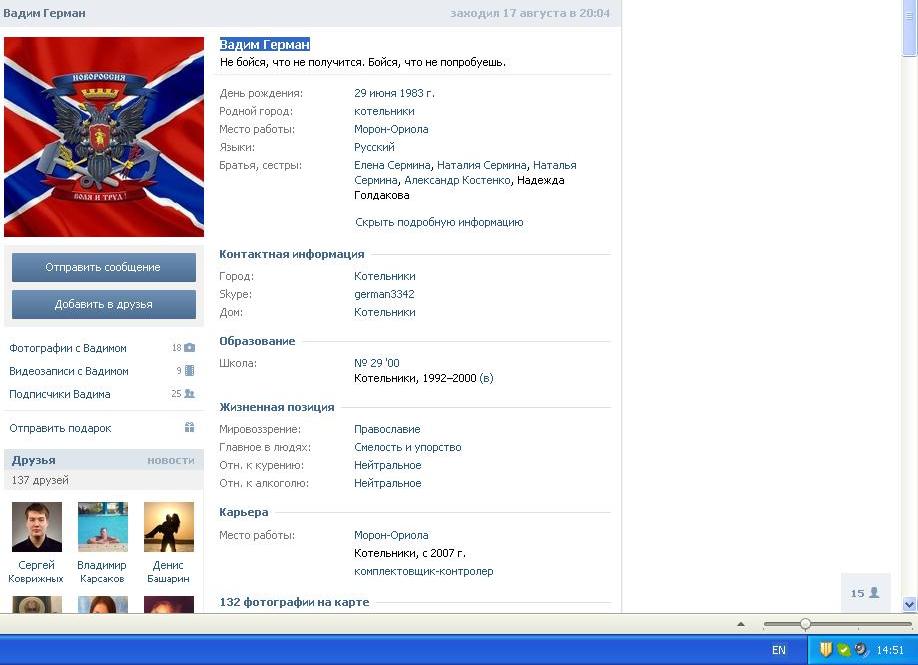Click the subscribers people icon beside 25
This screenshot has height=665, width=918.
190,393
